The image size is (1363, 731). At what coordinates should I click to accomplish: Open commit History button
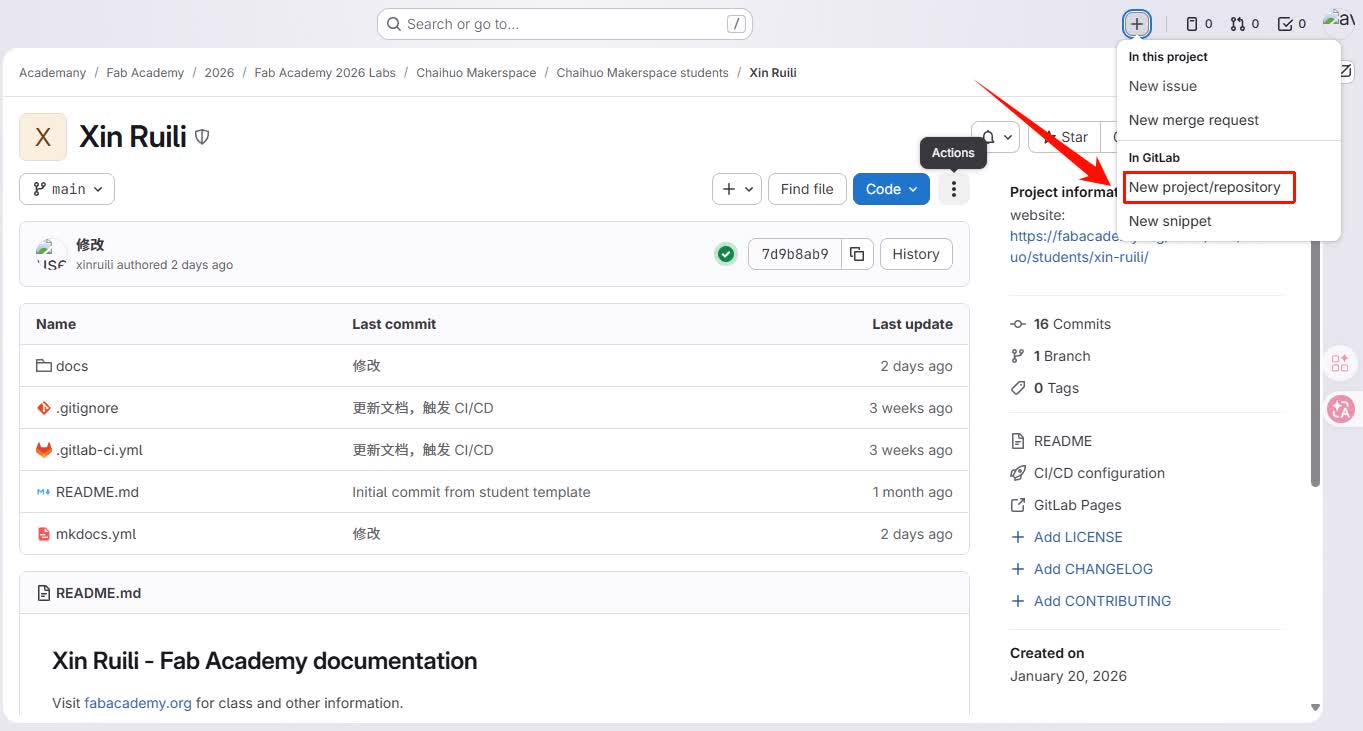click(x=916, y=254)
